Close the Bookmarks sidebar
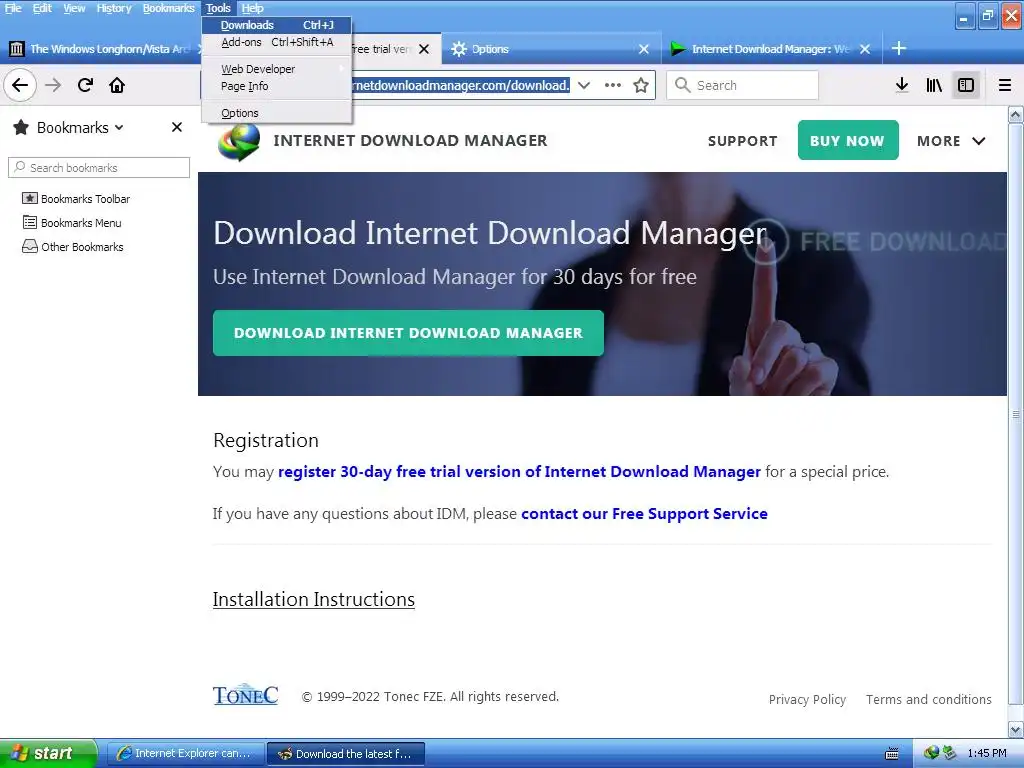 click(x=177, y=127)
